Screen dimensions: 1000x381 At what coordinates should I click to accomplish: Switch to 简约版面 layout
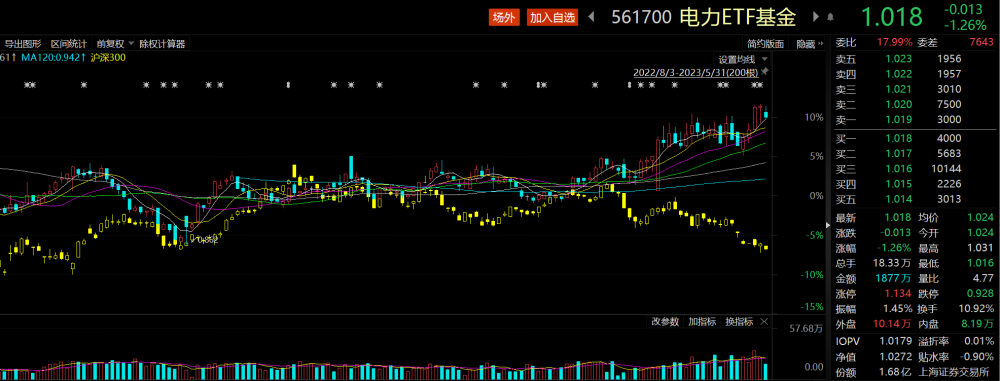tap(765, 44)
